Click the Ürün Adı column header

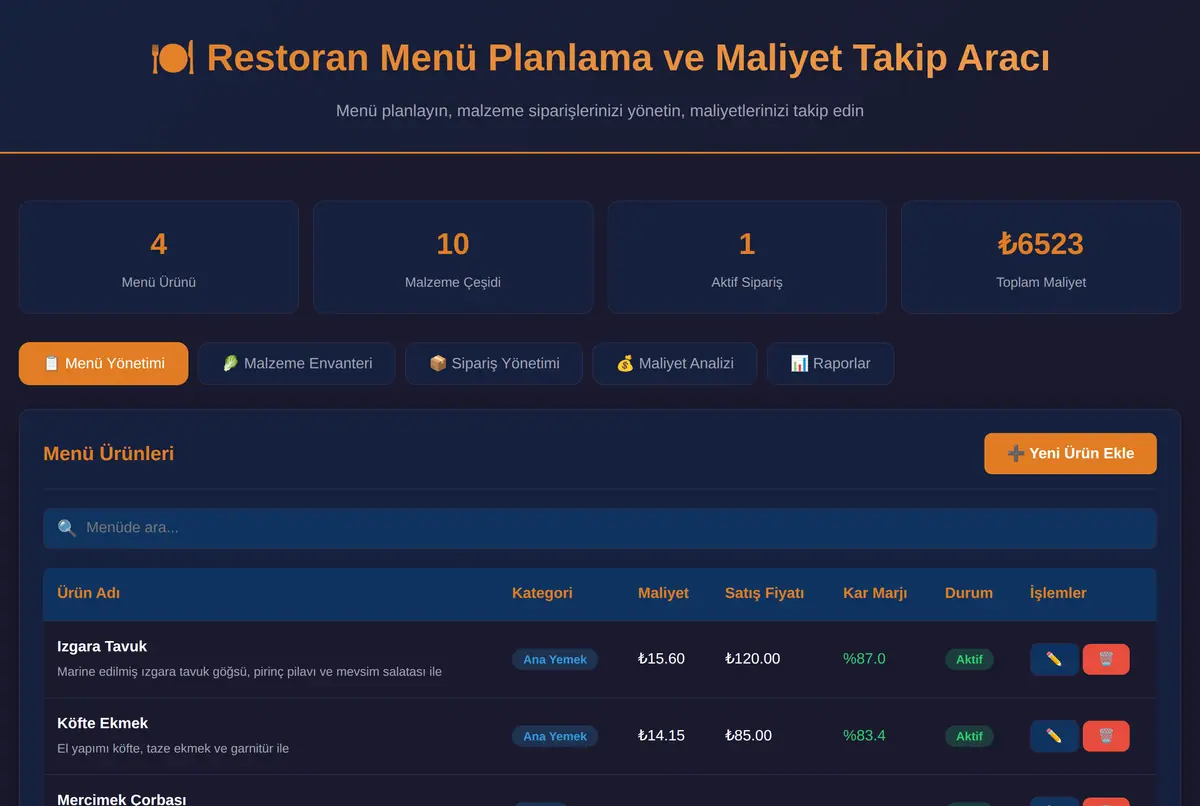click(x=89, y=593)
